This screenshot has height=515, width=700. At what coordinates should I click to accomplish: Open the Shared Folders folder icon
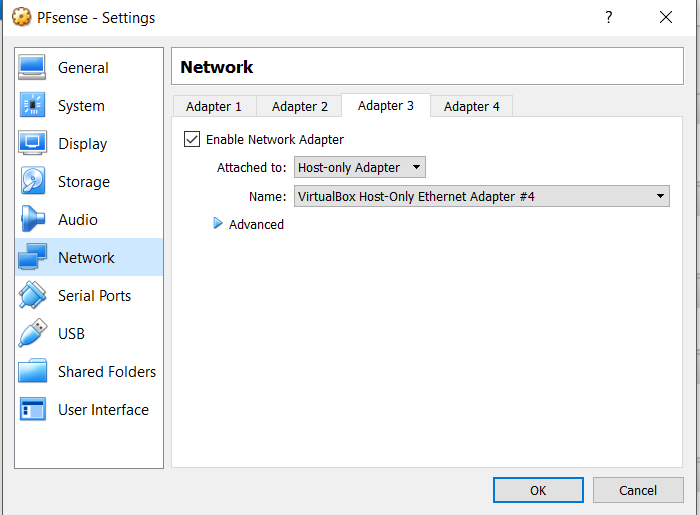pyautogui.click(x=32, y=371)
